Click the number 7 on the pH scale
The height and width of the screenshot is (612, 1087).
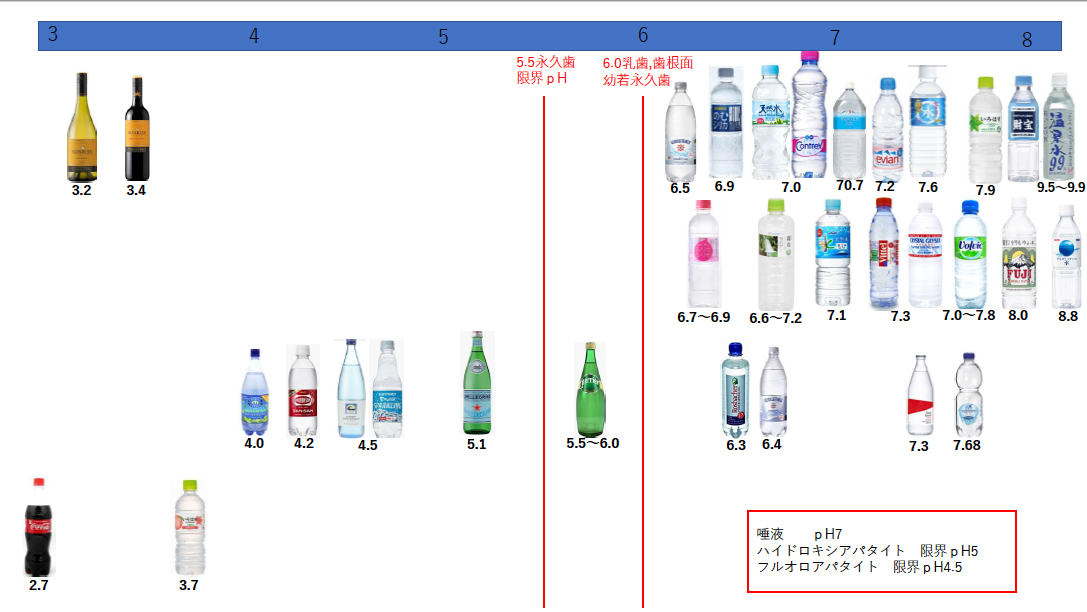[835, 38]
